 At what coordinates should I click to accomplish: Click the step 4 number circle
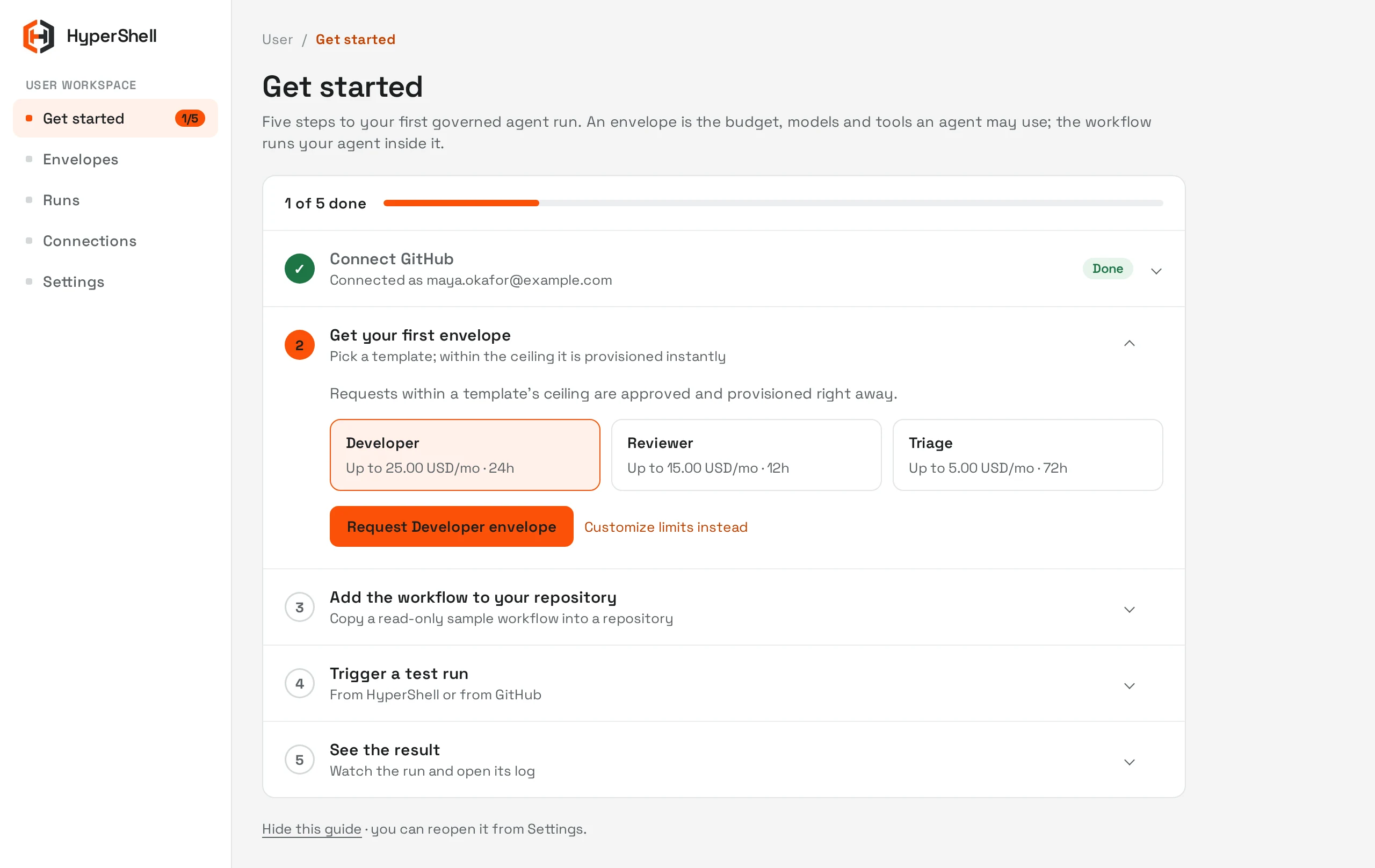[x=299, y=684]
